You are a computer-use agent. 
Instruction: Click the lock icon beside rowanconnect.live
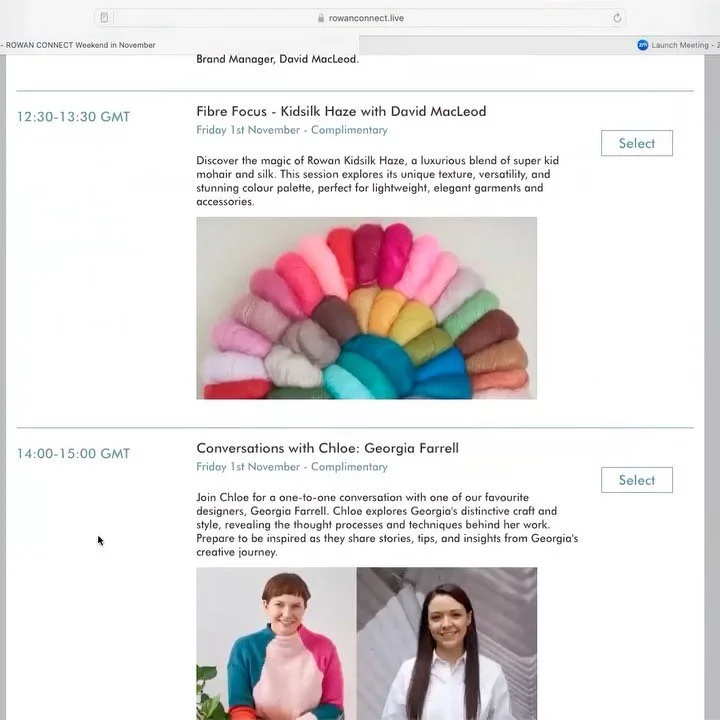321,18
